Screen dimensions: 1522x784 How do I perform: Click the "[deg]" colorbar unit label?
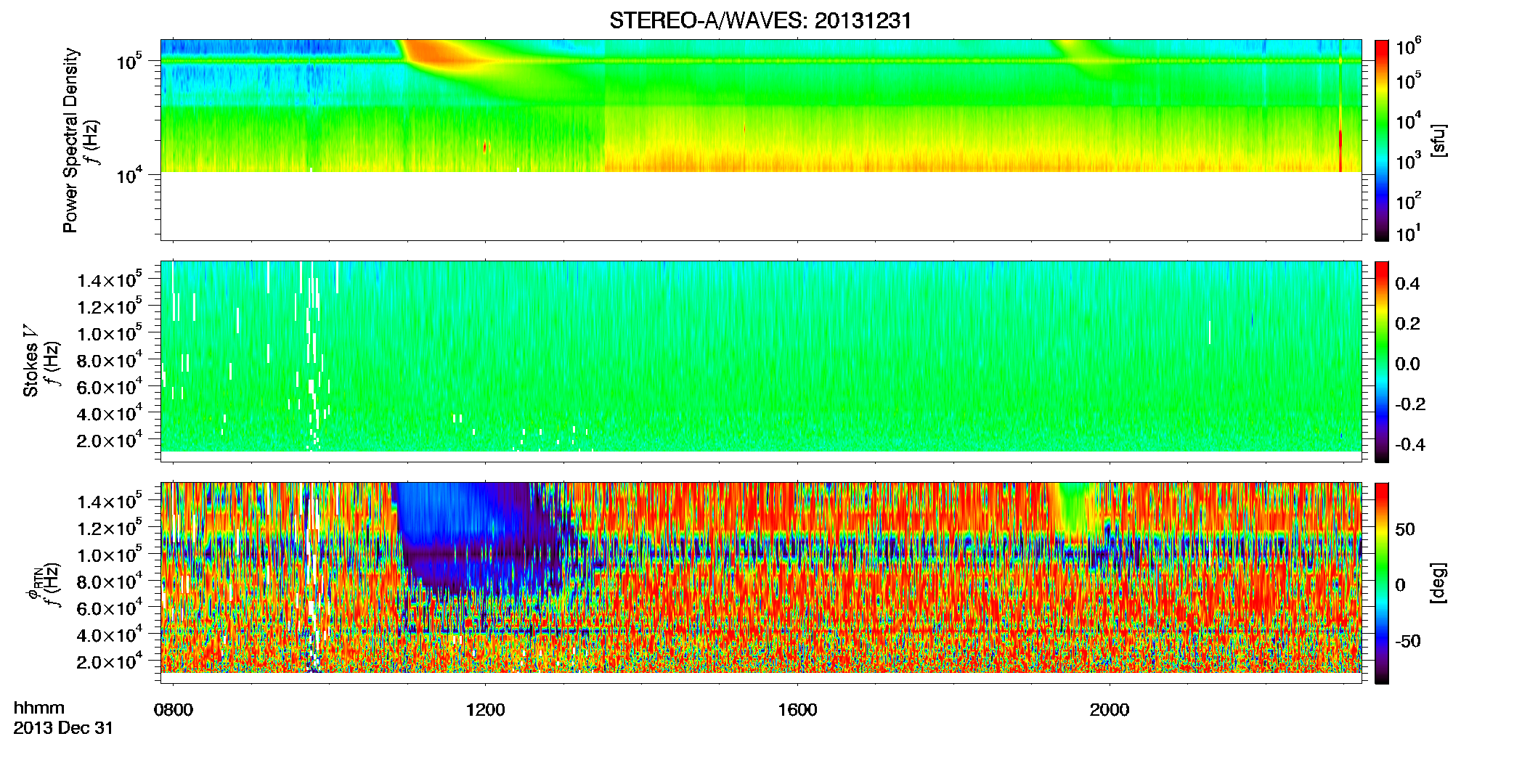tap(1438, 583)
